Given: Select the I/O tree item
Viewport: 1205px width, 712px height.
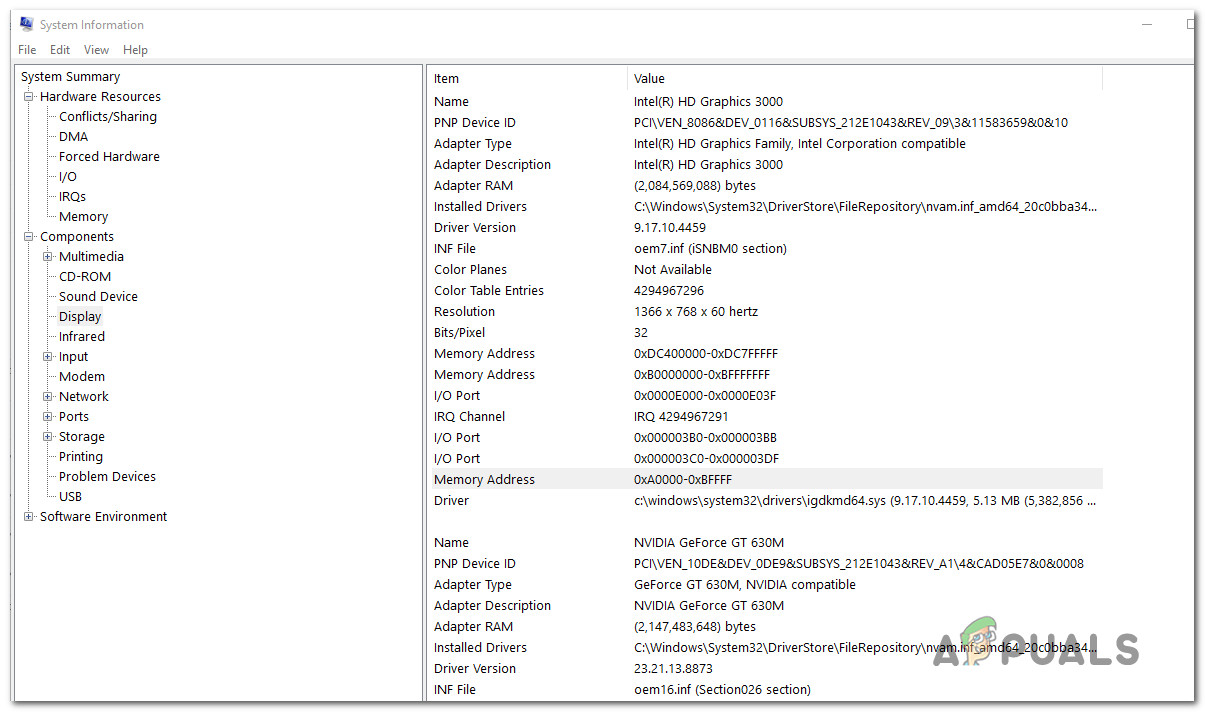Looking at the screenshot, I should pos(68,177).
